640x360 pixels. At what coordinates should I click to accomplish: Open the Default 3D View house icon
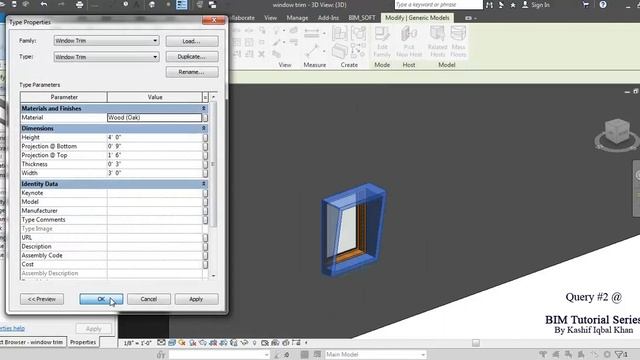152,5
